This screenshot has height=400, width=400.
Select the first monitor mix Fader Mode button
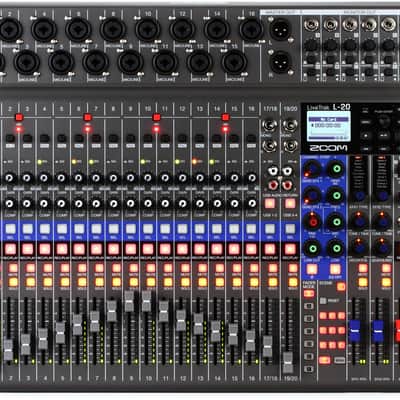(x=309, y=306)
